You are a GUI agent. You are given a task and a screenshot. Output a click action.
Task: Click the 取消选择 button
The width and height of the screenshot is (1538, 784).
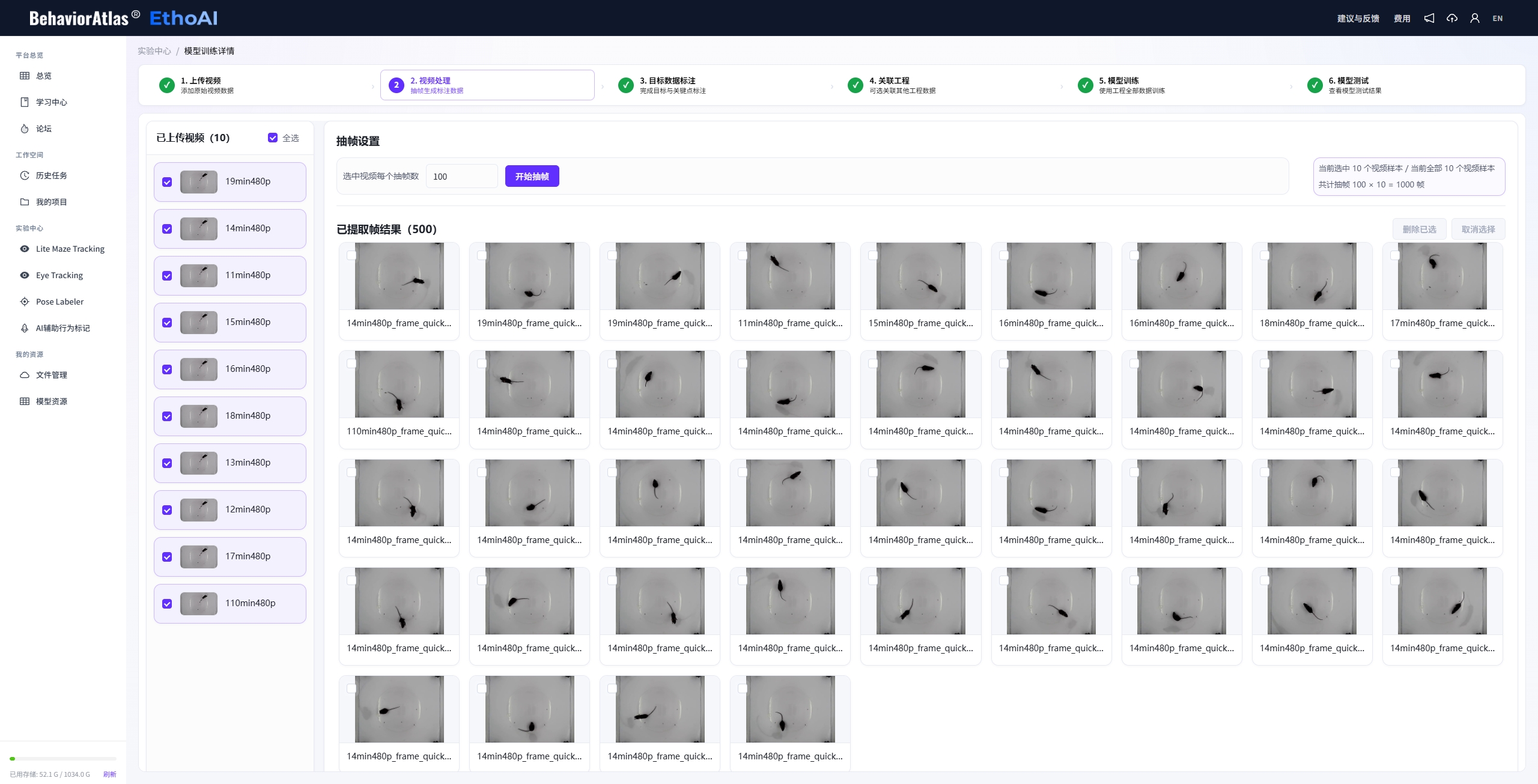click(x=1478, y=229)
